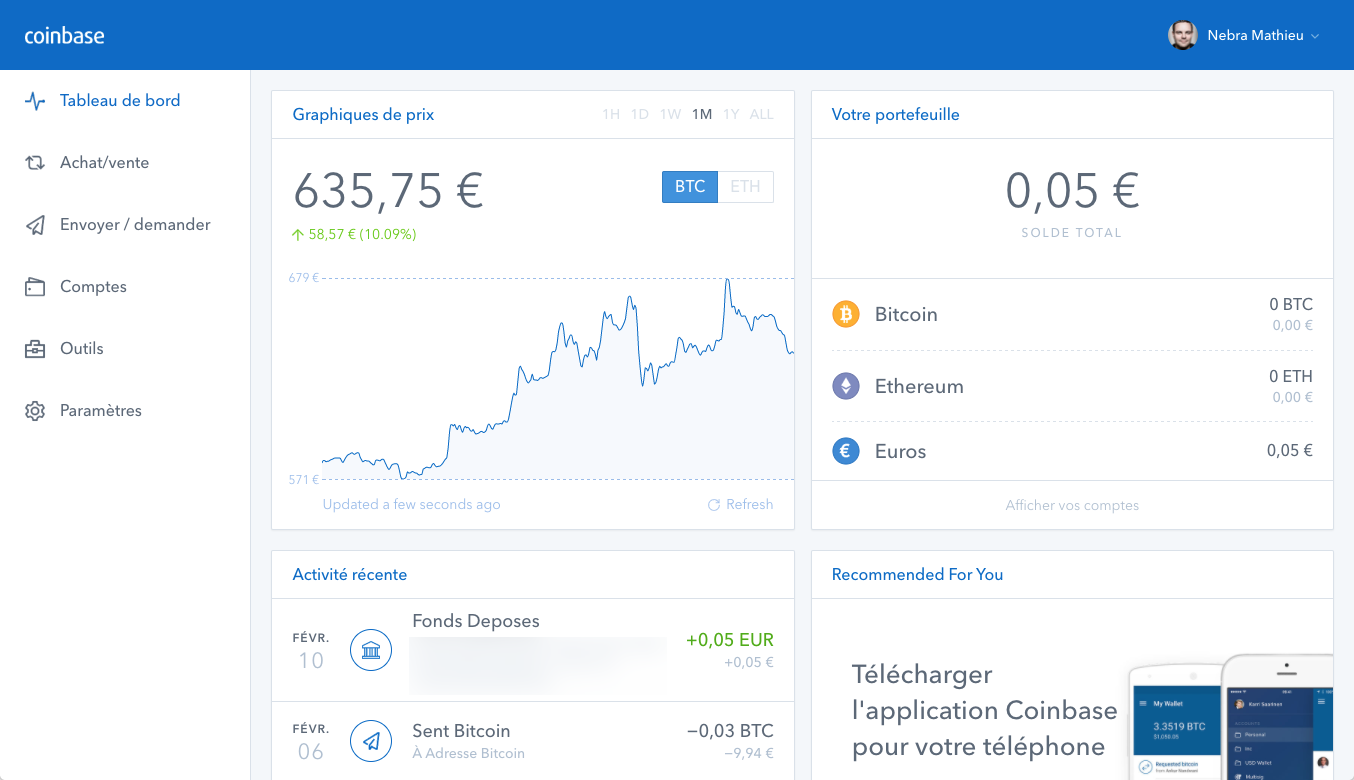Image resolution: width=1354 pixels, height=780 pixels.
Task: Click the SOLDE TOTAL label
Action: (1072, 233)
